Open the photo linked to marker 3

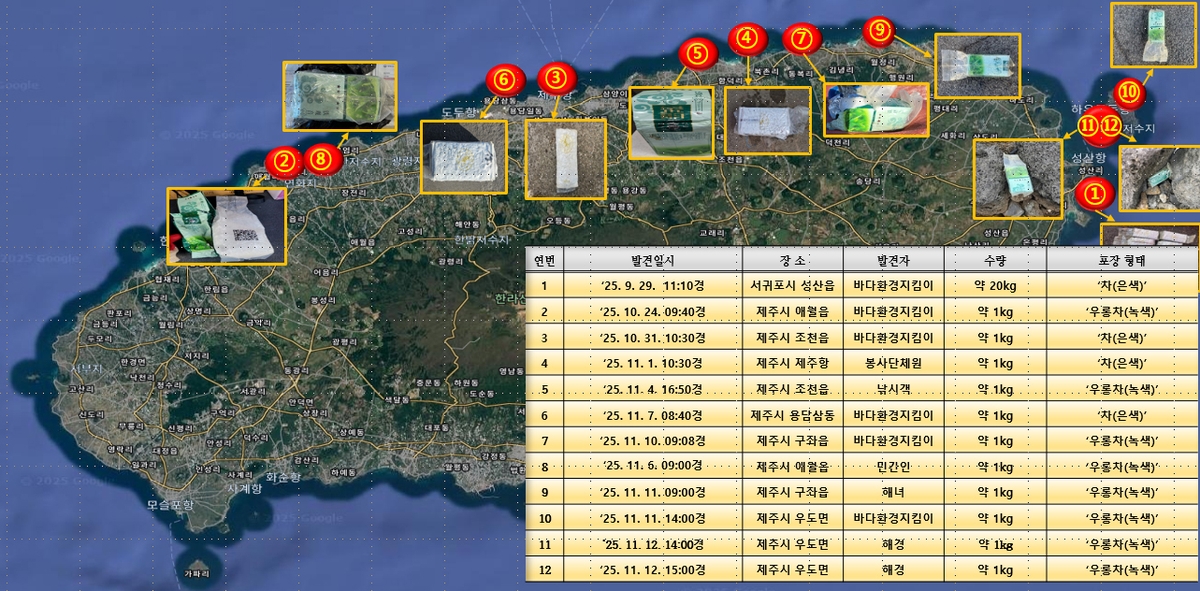[x=565, y=157]
